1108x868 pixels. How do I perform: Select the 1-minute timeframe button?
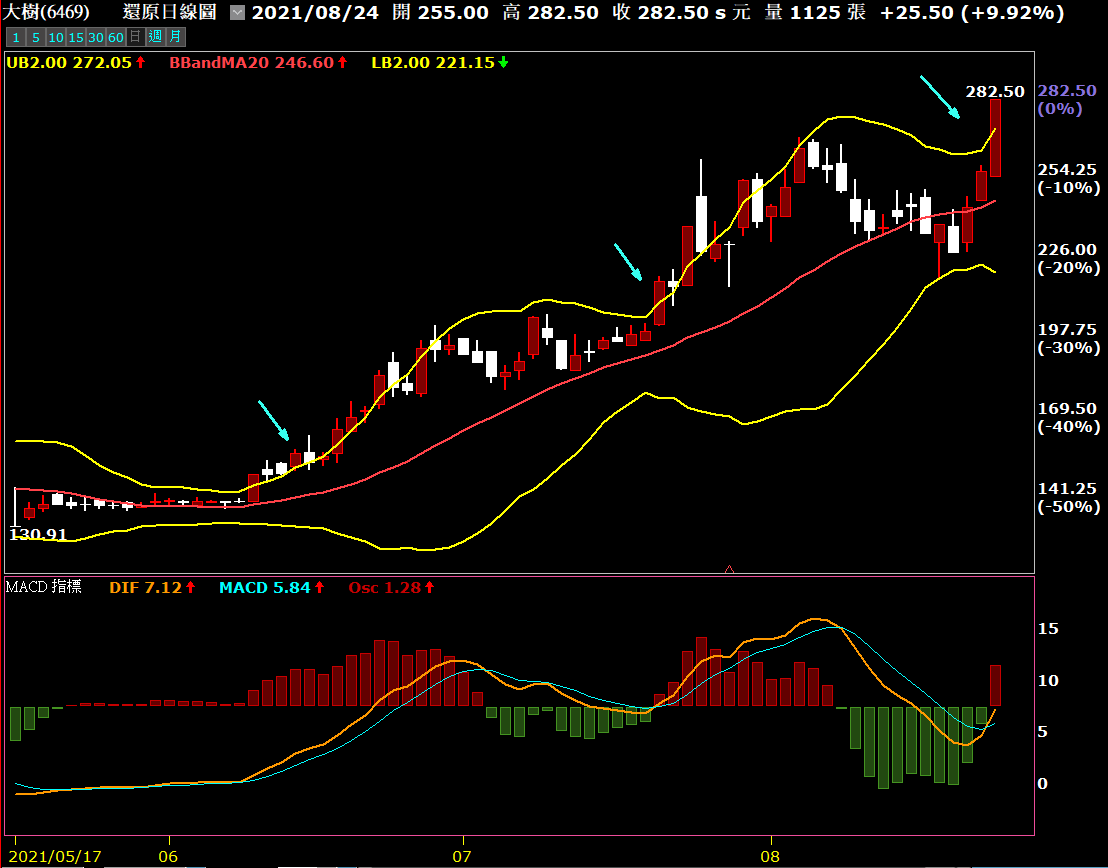point(15,37)
